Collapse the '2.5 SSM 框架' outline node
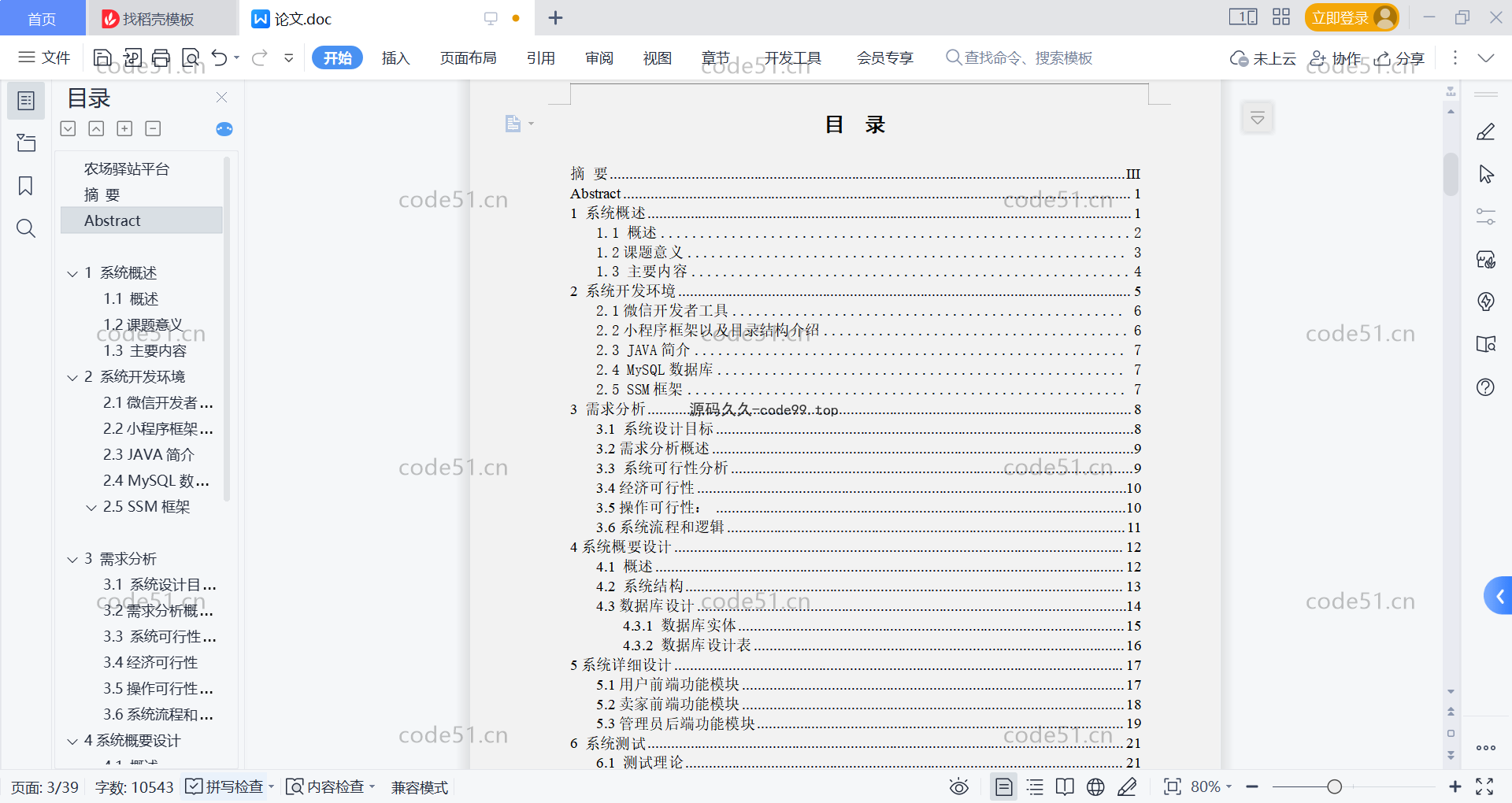This screenshot has height=803, width=1512. tap(91, 507)
